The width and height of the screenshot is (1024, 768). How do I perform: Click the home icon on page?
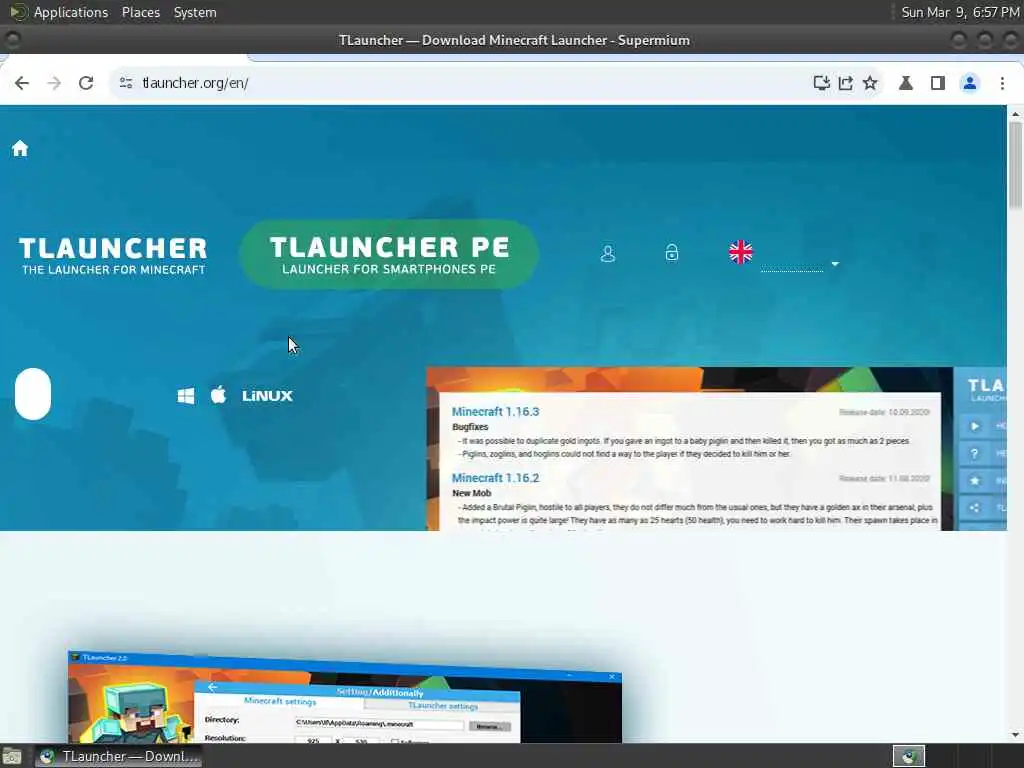pyautogui.click(x=20, y=149)
